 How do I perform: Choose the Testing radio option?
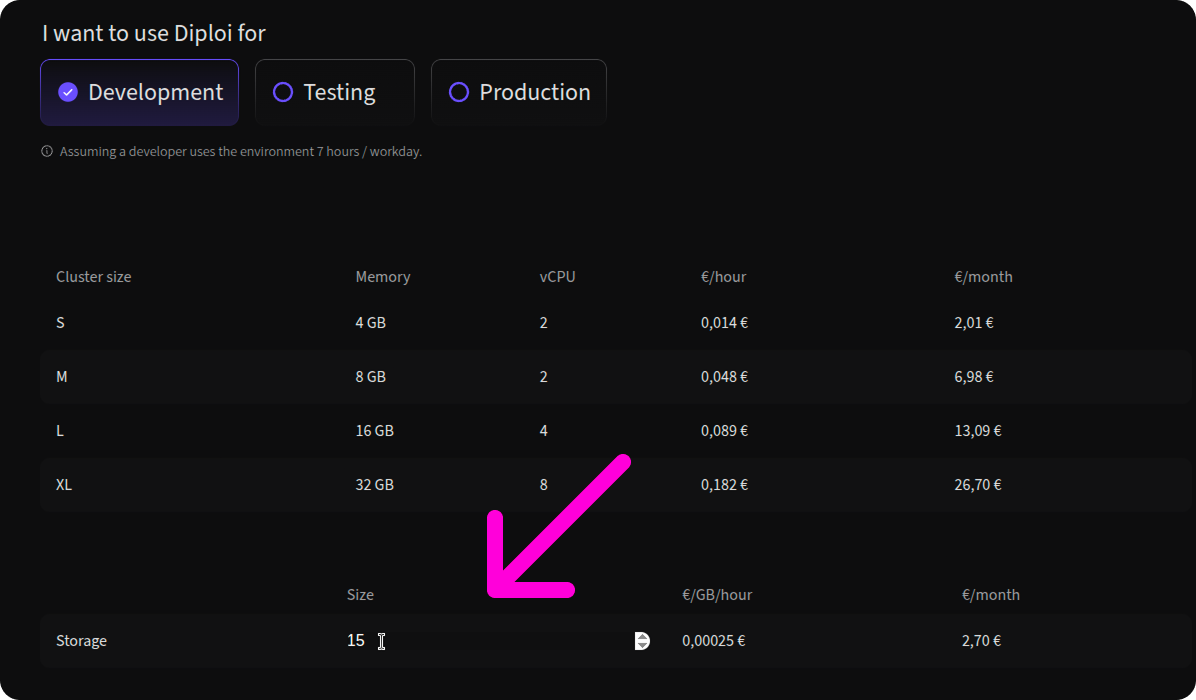(334, 92)
